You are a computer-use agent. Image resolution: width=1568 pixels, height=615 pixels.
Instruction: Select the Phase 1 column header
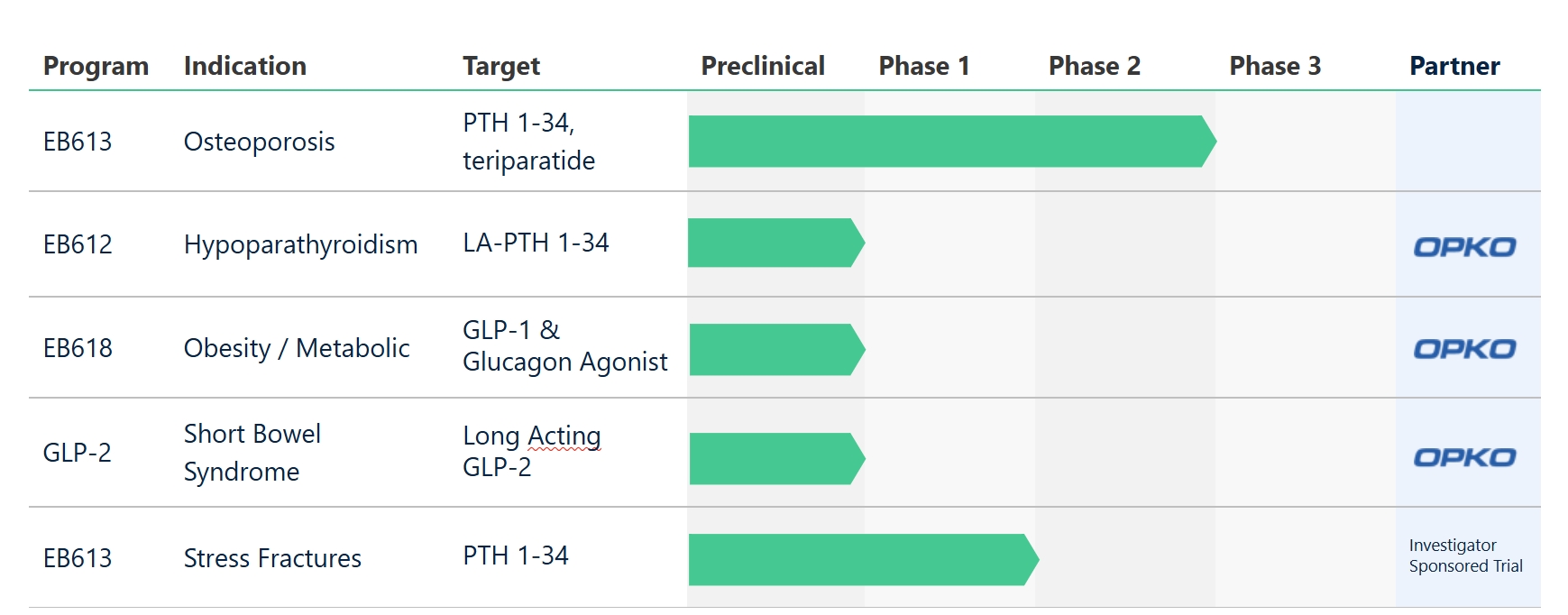coord(924,66)
